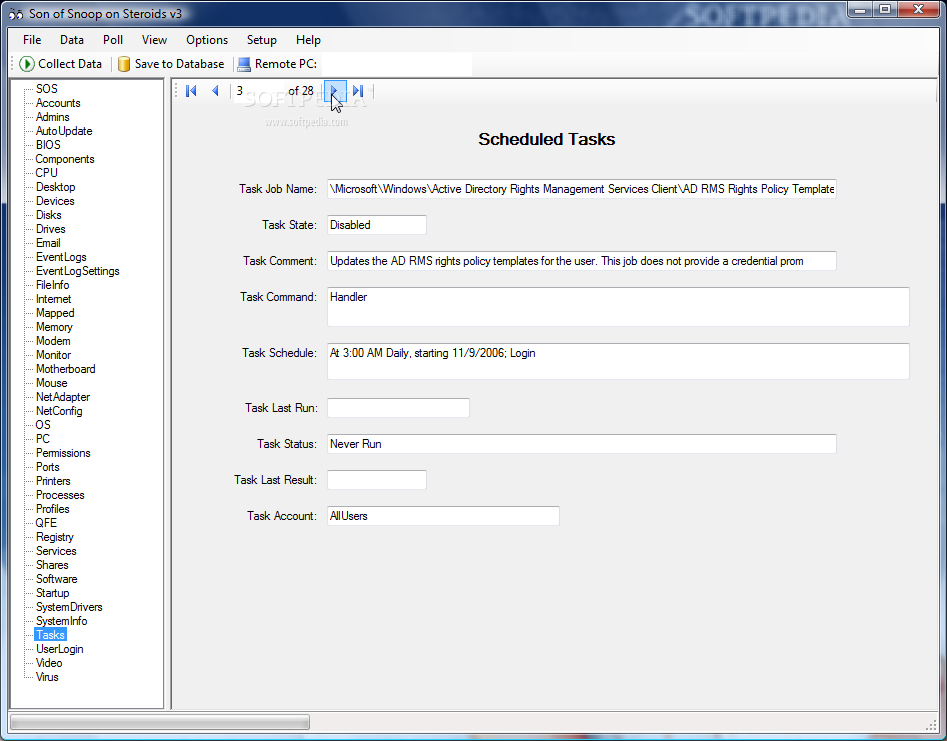The height and width of the screenshot is (741, 947).
Task: Select NetAdapter in the tree
Action: pos(63,397)
